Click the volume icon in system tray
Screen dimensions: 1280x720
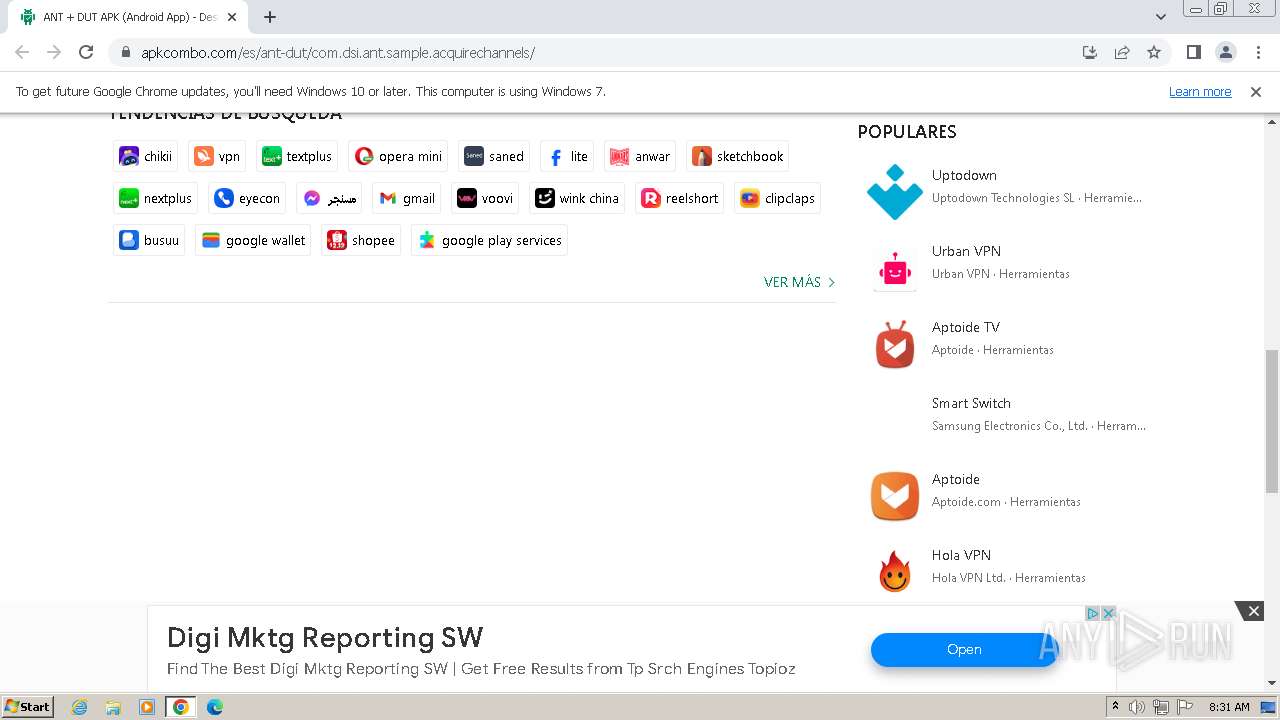point(1137,707)
